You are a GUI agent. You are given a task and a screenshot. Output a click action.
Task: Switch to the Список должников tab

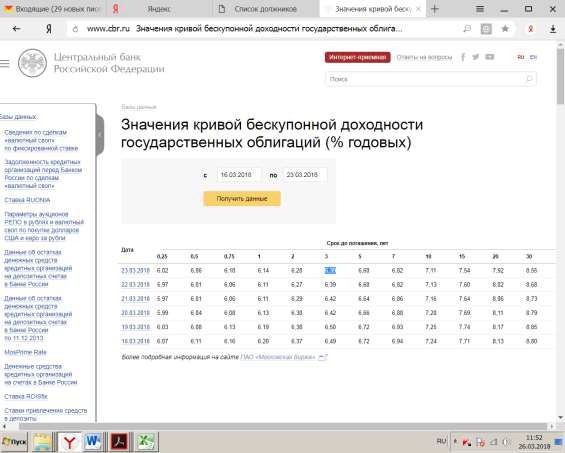coord(265,9)
